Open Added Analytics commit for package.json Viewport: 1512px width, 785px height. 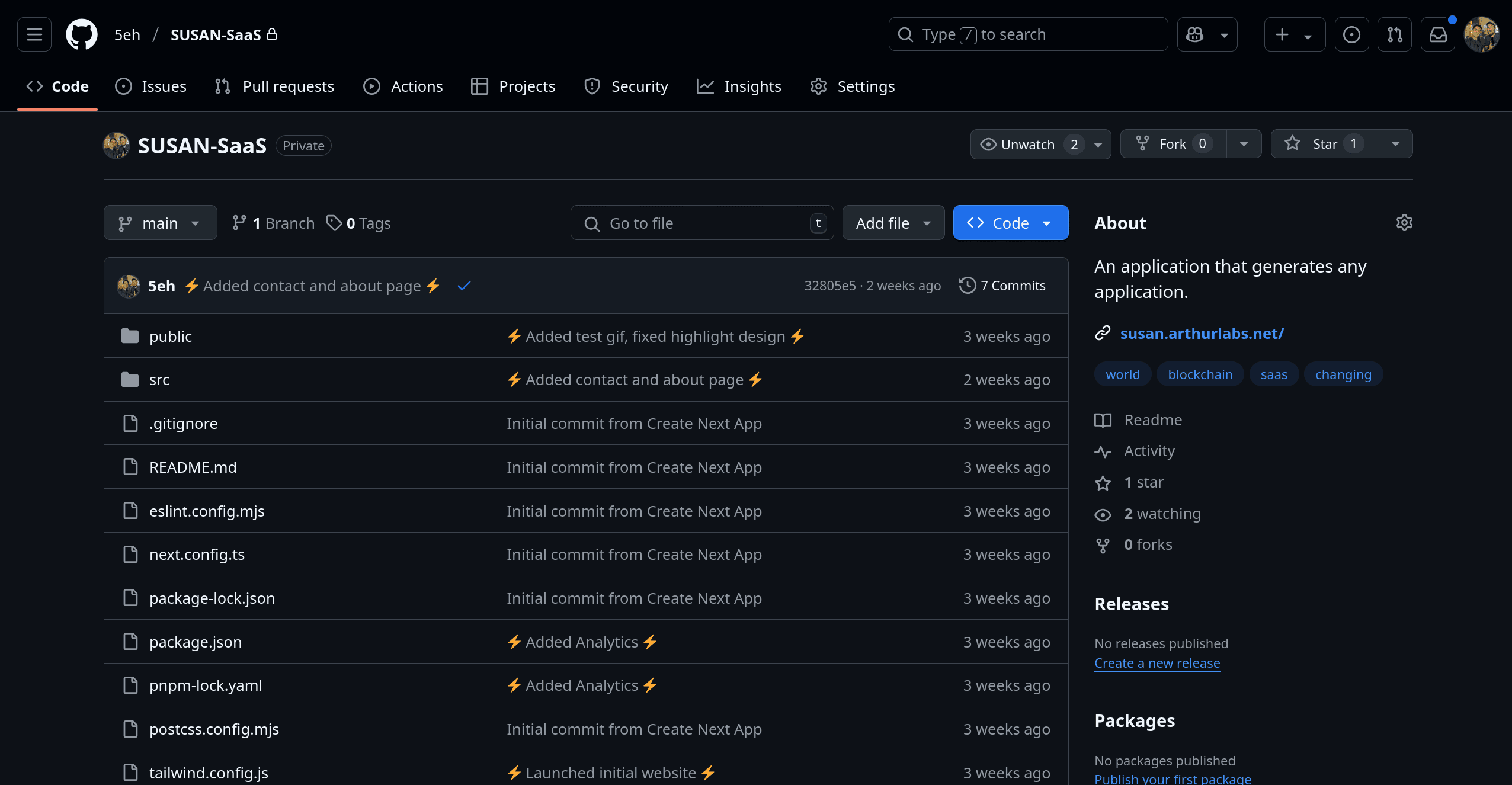pos(582,642)
